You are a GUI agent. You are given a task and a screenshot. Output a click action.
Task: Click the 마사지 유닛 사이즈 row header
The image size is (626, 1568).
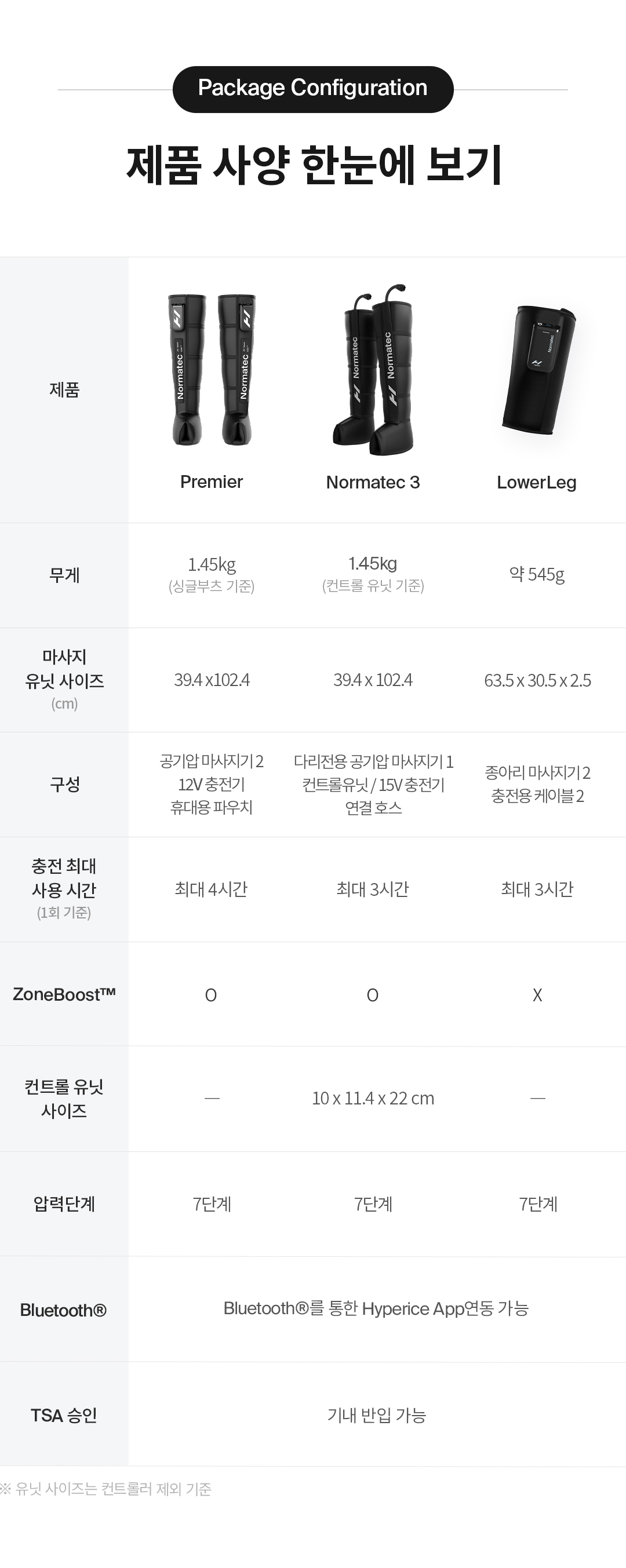[x=64, y=680]
